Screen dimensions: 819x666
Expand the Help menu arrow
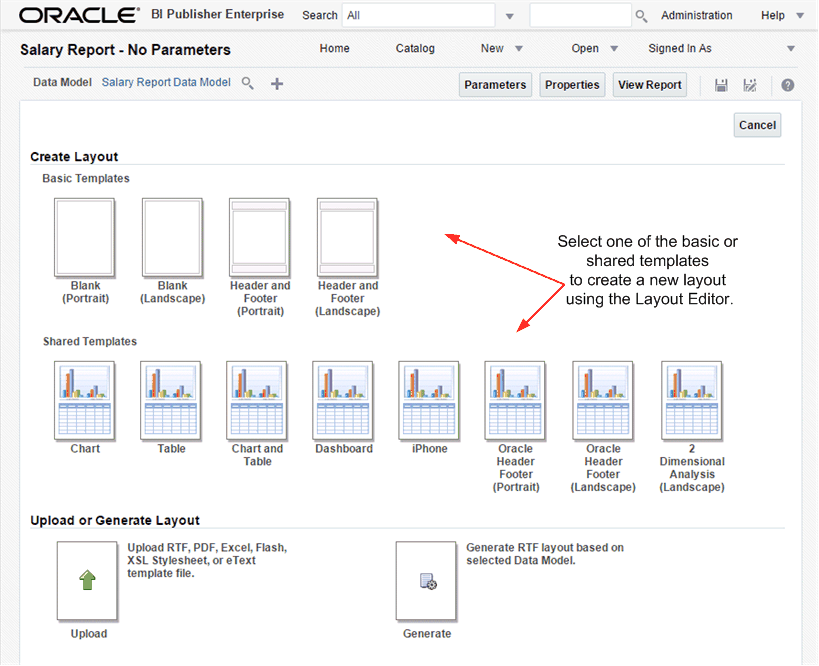click(x=800, y=16)
